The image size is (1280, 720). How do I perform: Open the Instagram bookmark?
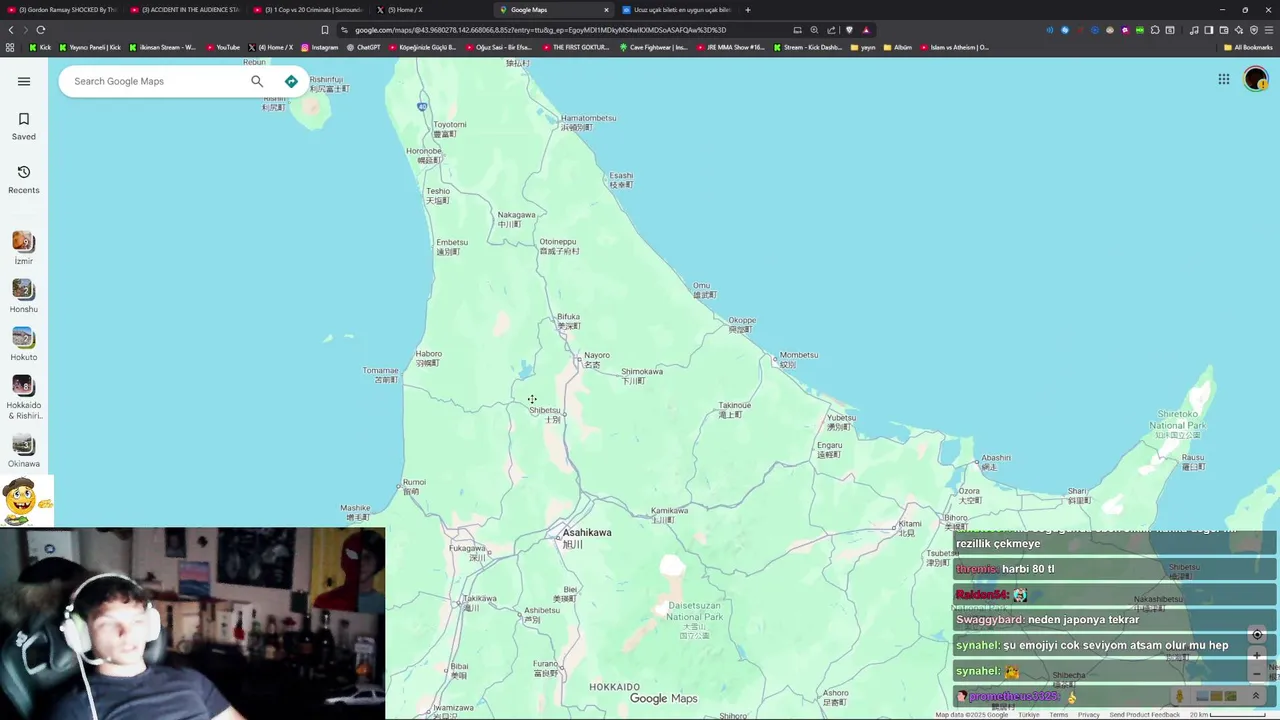320,47
